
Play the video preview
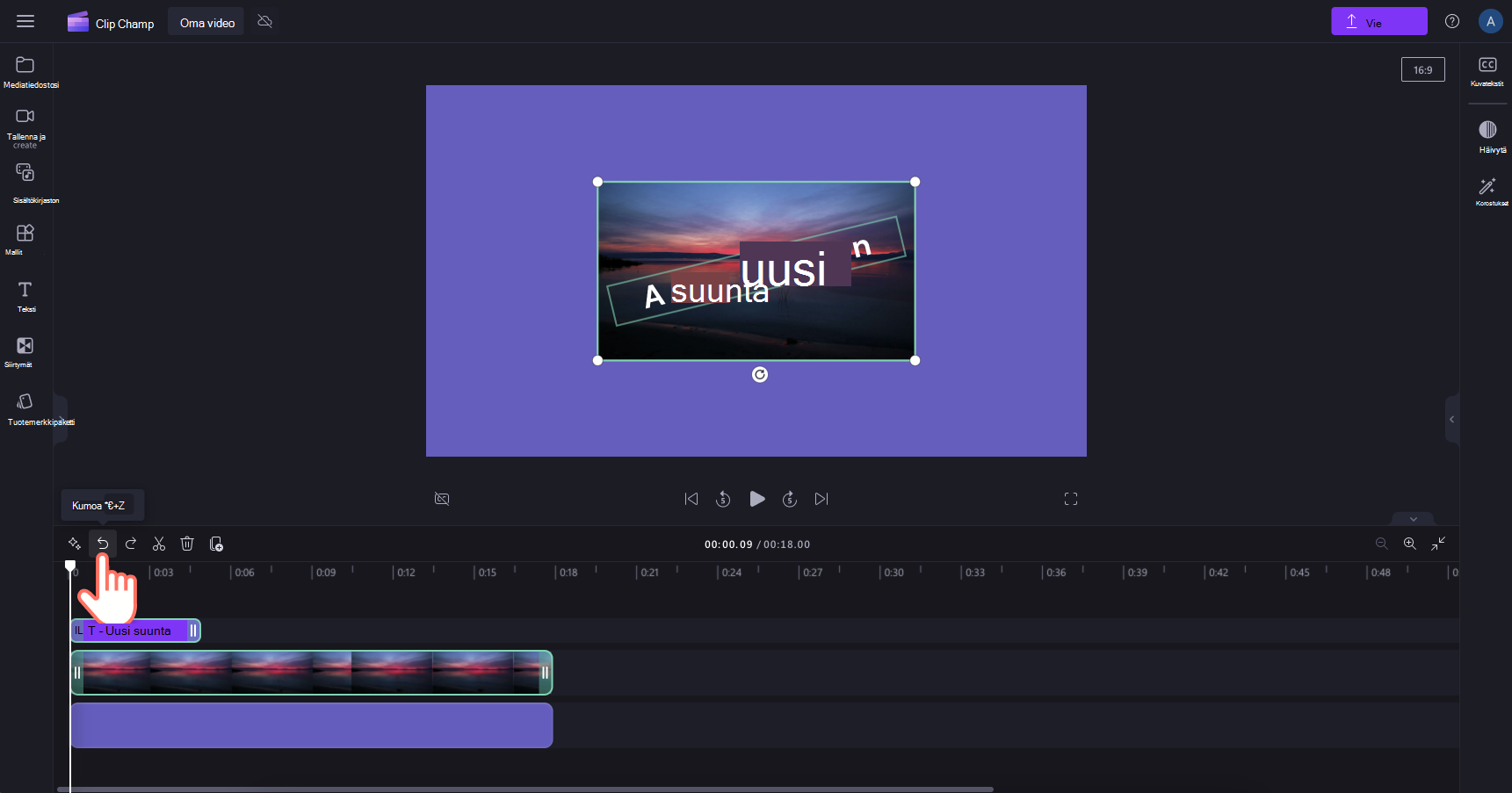[756, 499]
